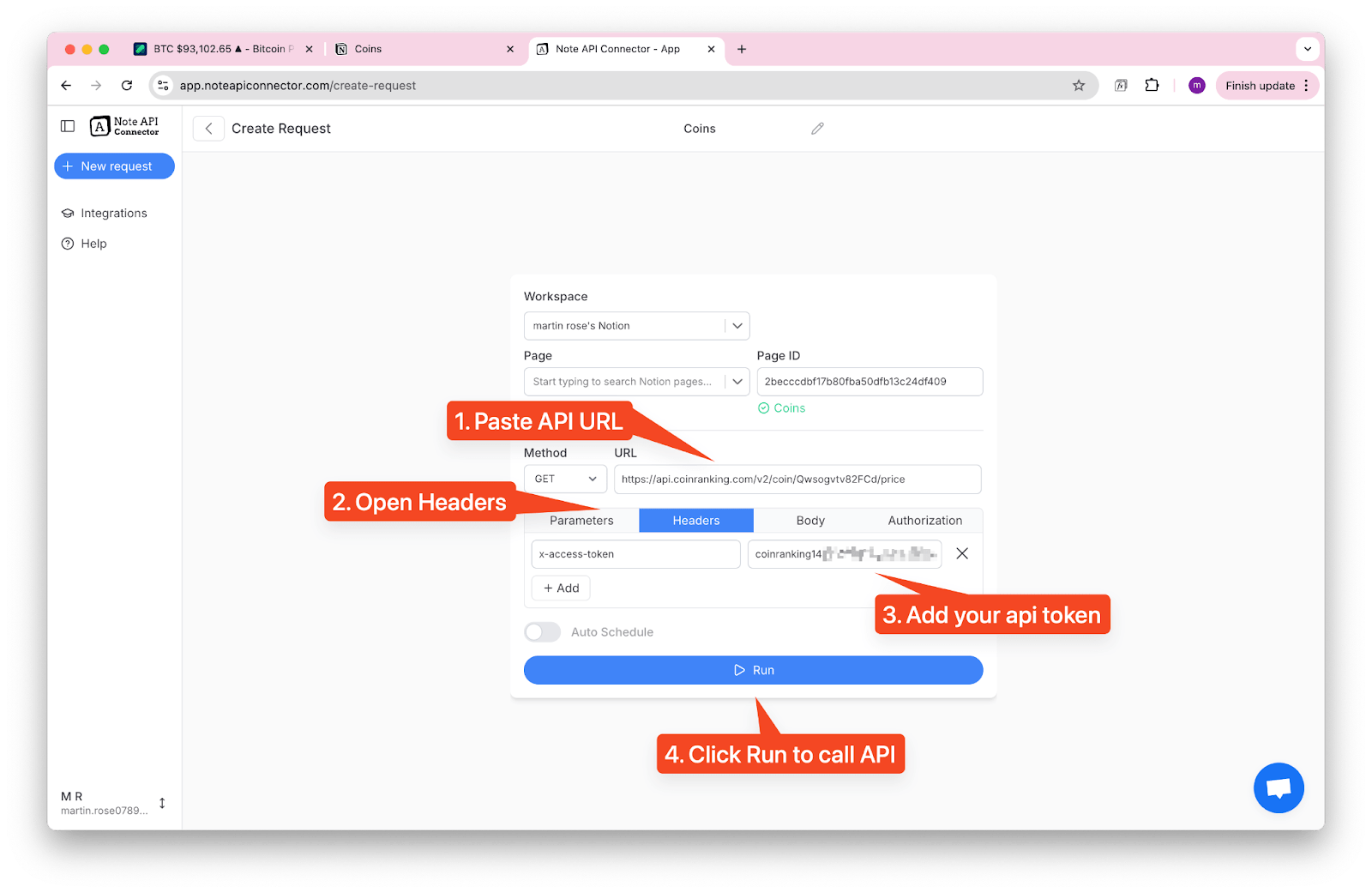The width and height of the screenshot is (1372, 893).
Task: Select the Body tab
Action: [x=809, y=521]
